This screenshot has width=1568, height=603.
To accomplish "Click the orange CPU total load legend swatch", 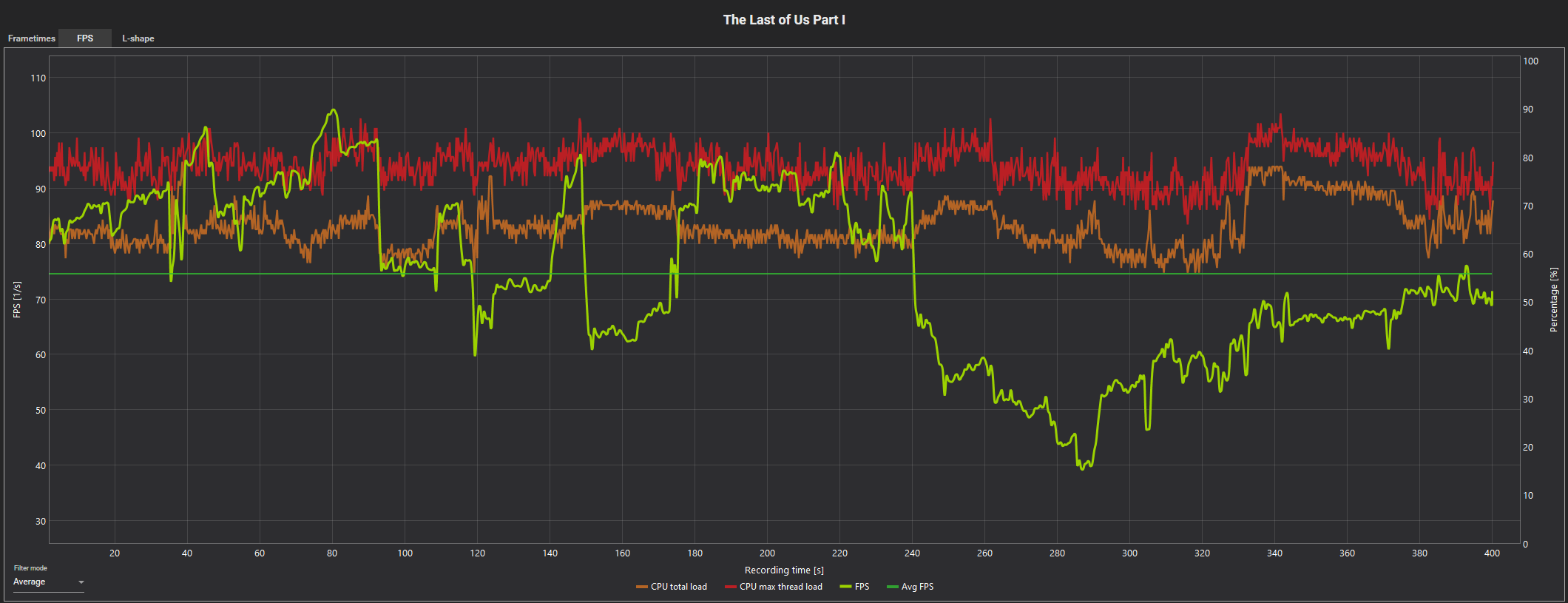I will [x=641, y=587].
